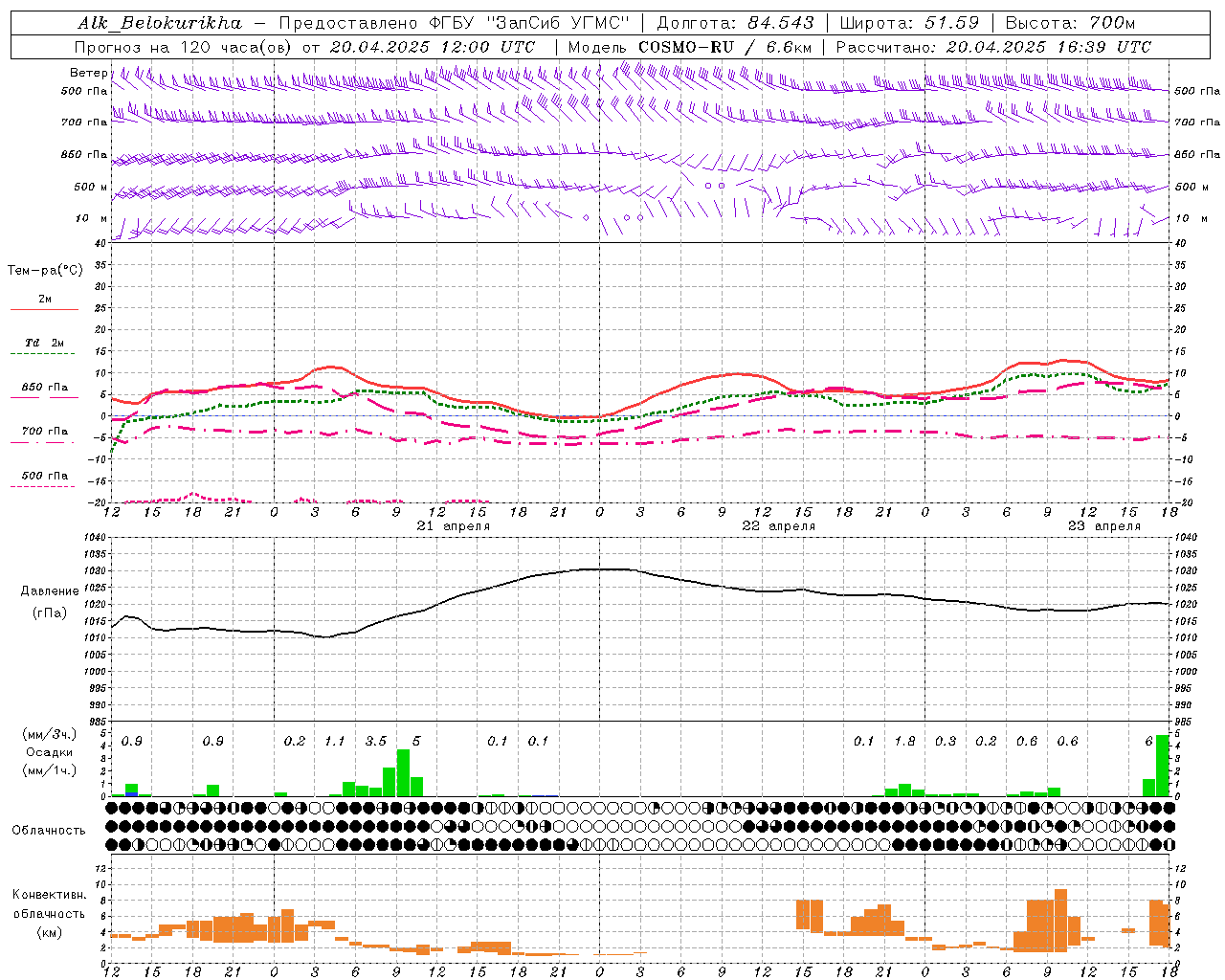The width and height of the screenshot is (1225, 980).
Task: Click the Td 2м legend entry
Action: tap(45, 343)
